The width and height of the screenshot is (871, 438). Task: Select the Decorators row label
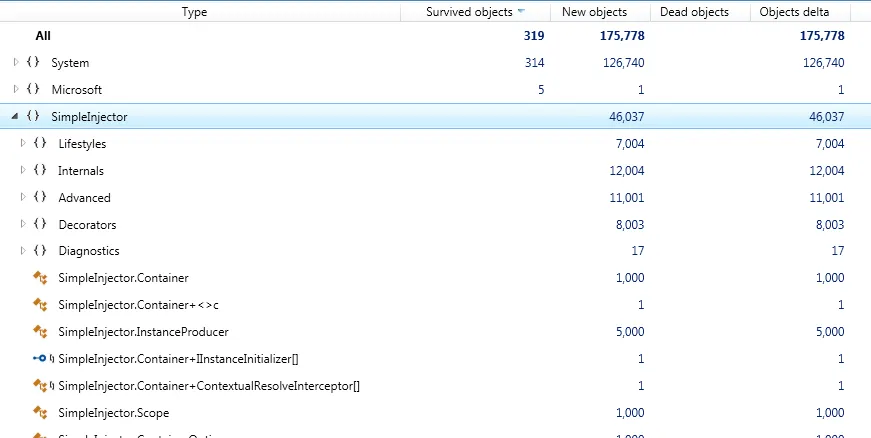pyautogui.click(x=87, y=224)
